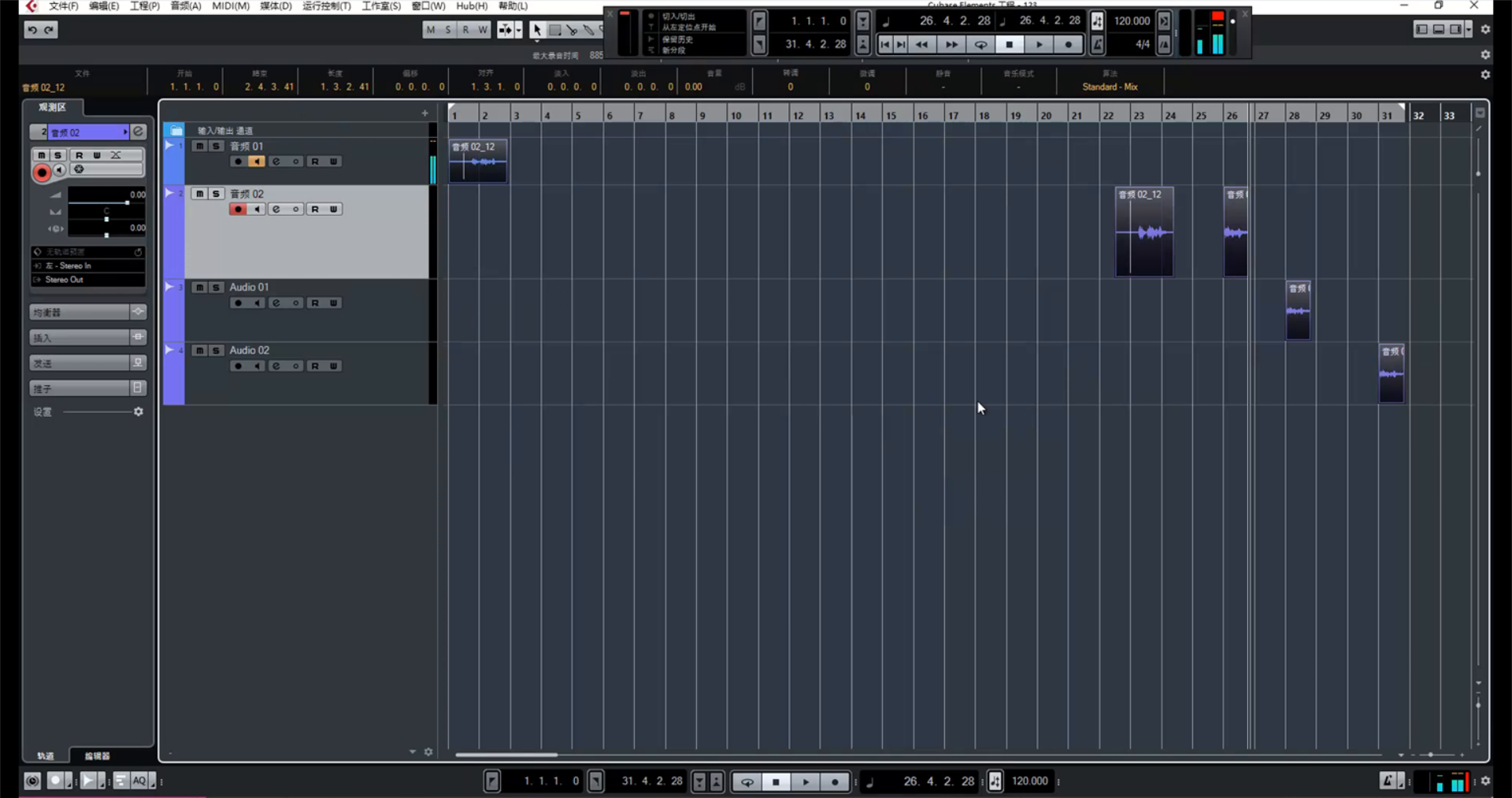The height and width of the screenshot is (798, 1512).
Task: Click the Redo arrow in the toolbar
Action: [x=49, y=30]
